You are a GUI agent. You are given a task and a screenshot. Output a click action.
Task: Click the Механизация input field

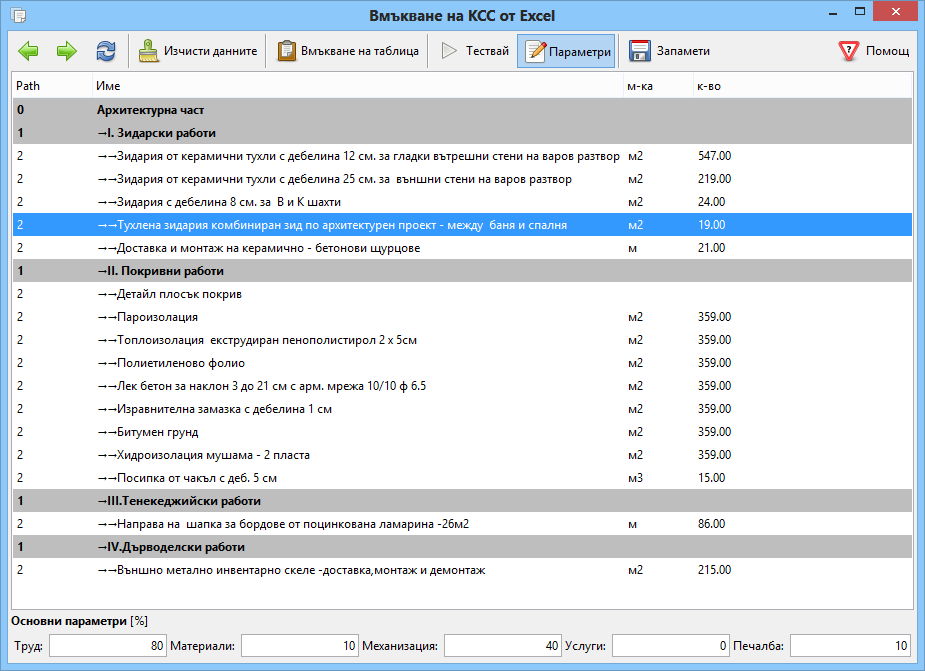point(502,646)
